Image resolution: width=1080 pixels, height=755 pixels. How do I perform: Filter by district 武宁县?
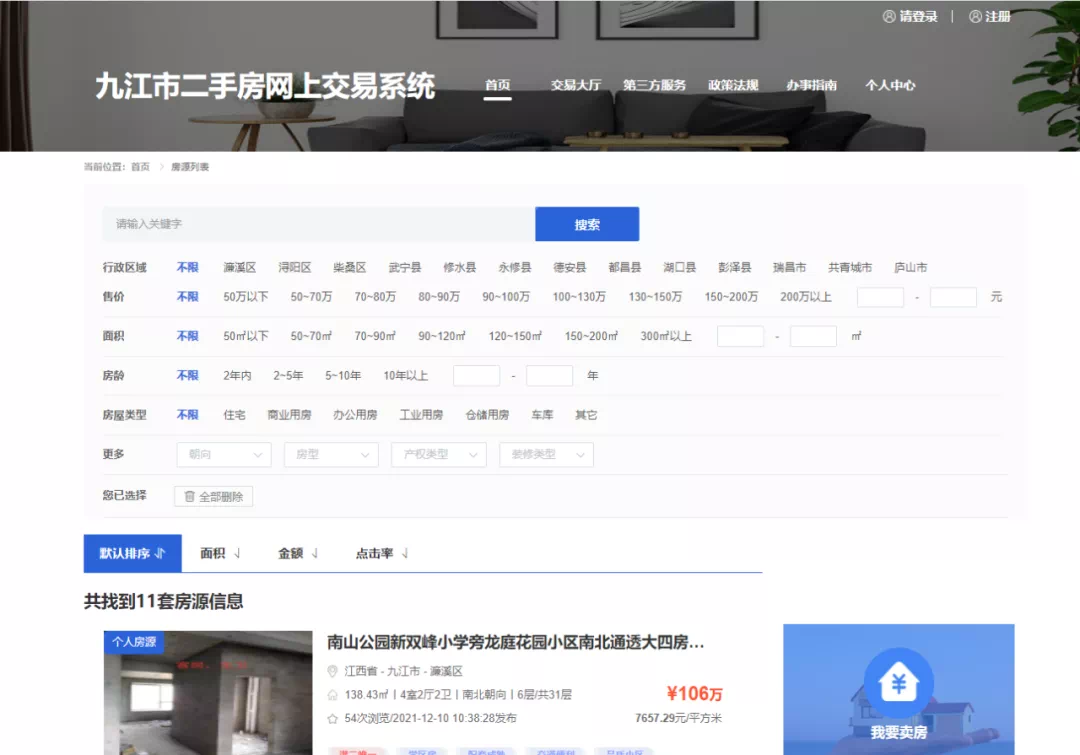point(405,267)
